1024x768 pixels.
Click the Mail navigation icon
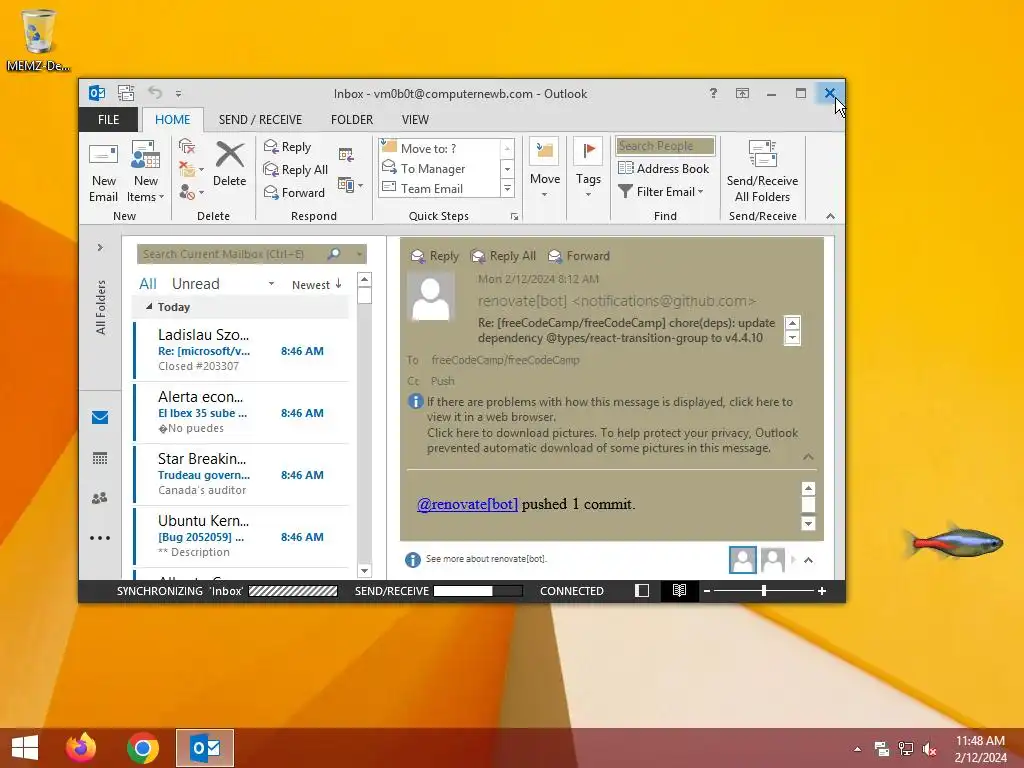point(100,418)
